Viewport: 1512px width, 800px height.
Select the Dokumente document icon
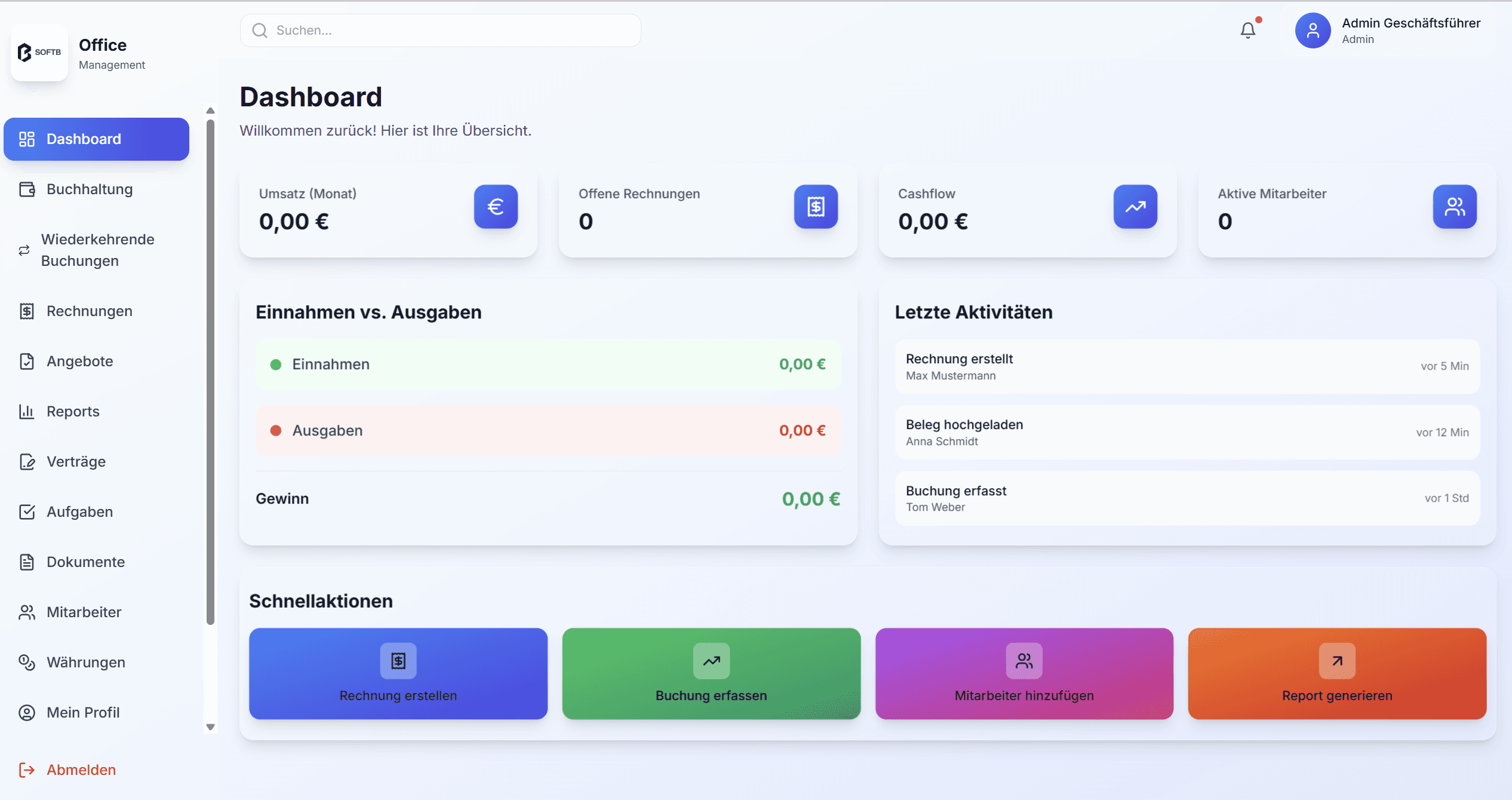(x=26, y=562)
